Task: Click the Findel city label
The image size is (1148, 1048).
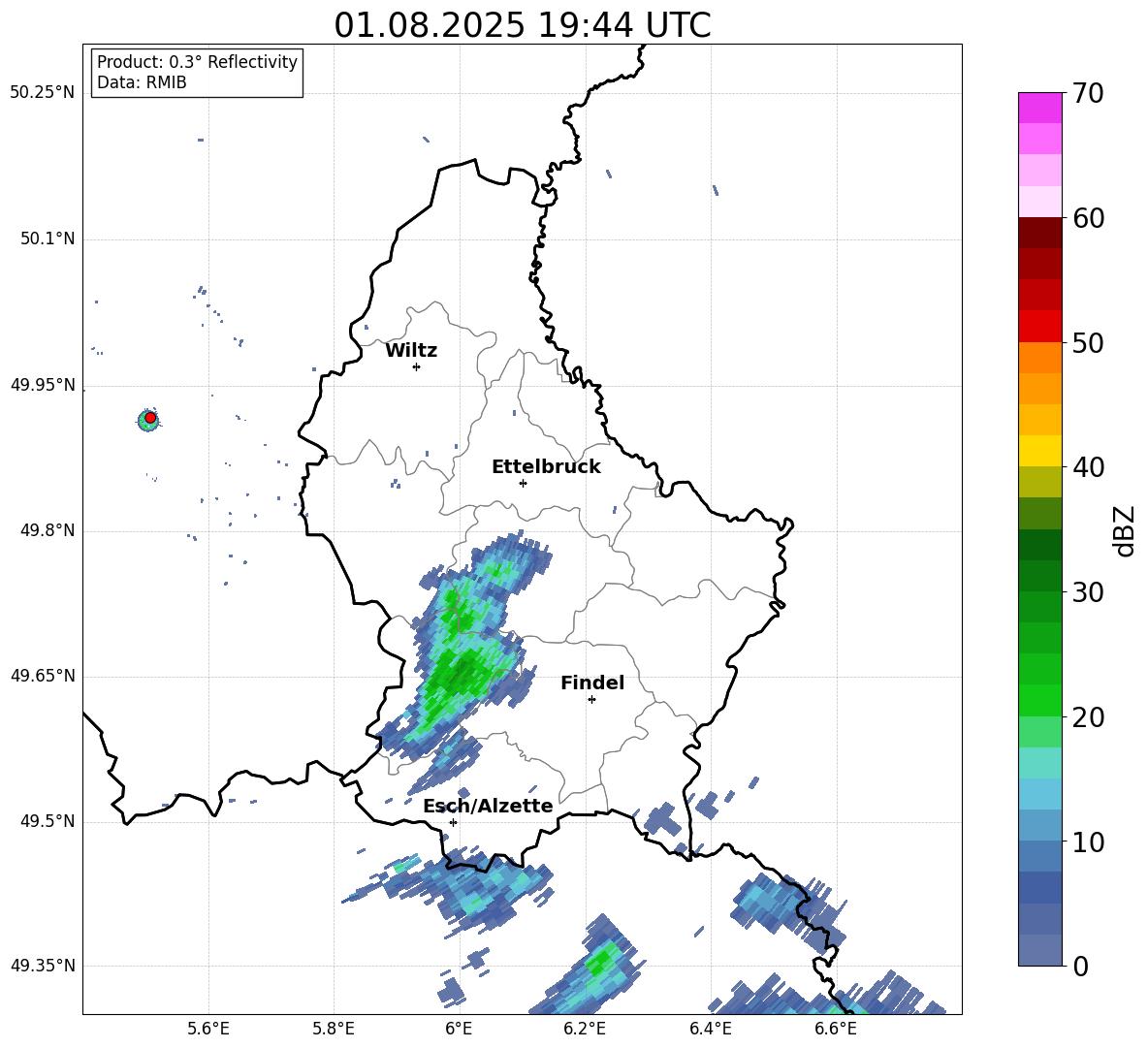Action: click(x=592, y=683)
